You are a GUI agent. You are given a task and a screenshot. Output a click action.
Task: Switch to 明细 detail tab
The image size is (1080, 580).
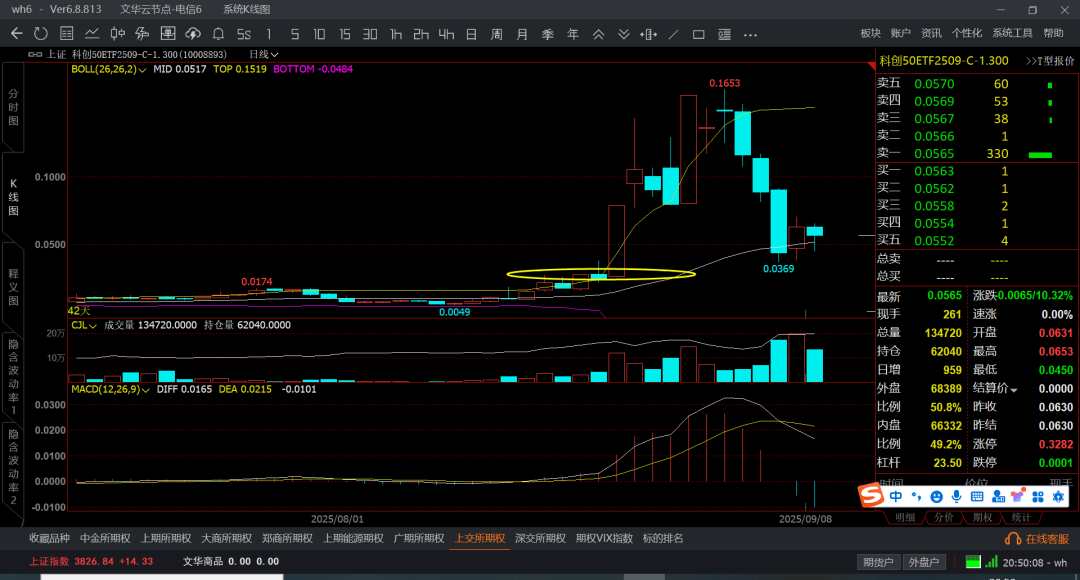pos(905,517)
